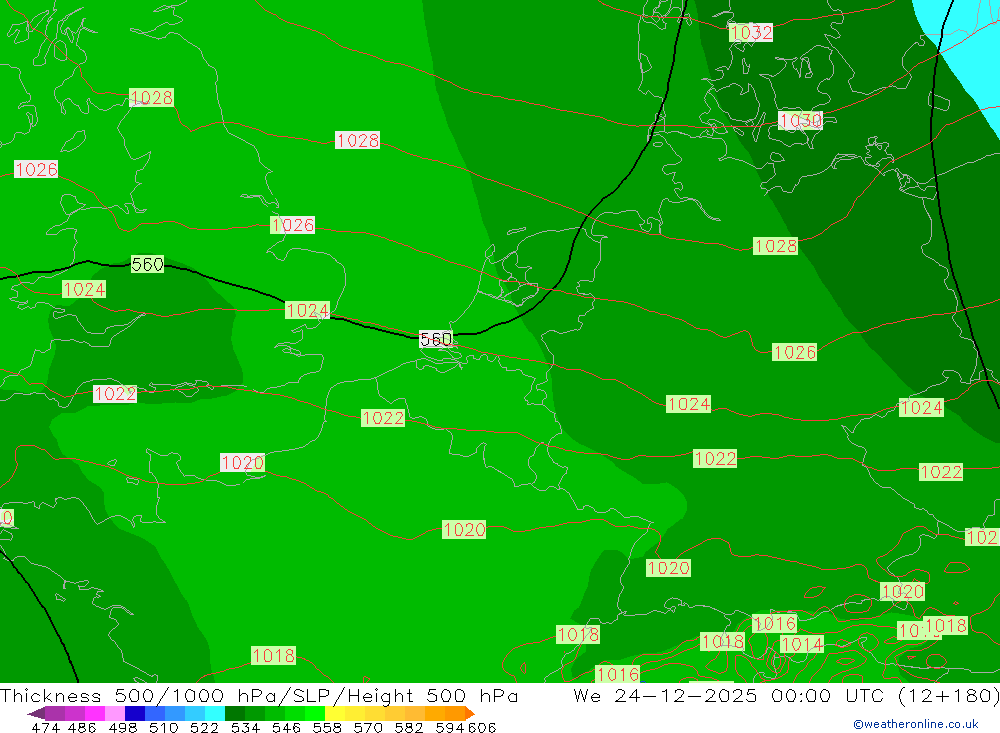Click the legend value 606

(x=482, y=727)
